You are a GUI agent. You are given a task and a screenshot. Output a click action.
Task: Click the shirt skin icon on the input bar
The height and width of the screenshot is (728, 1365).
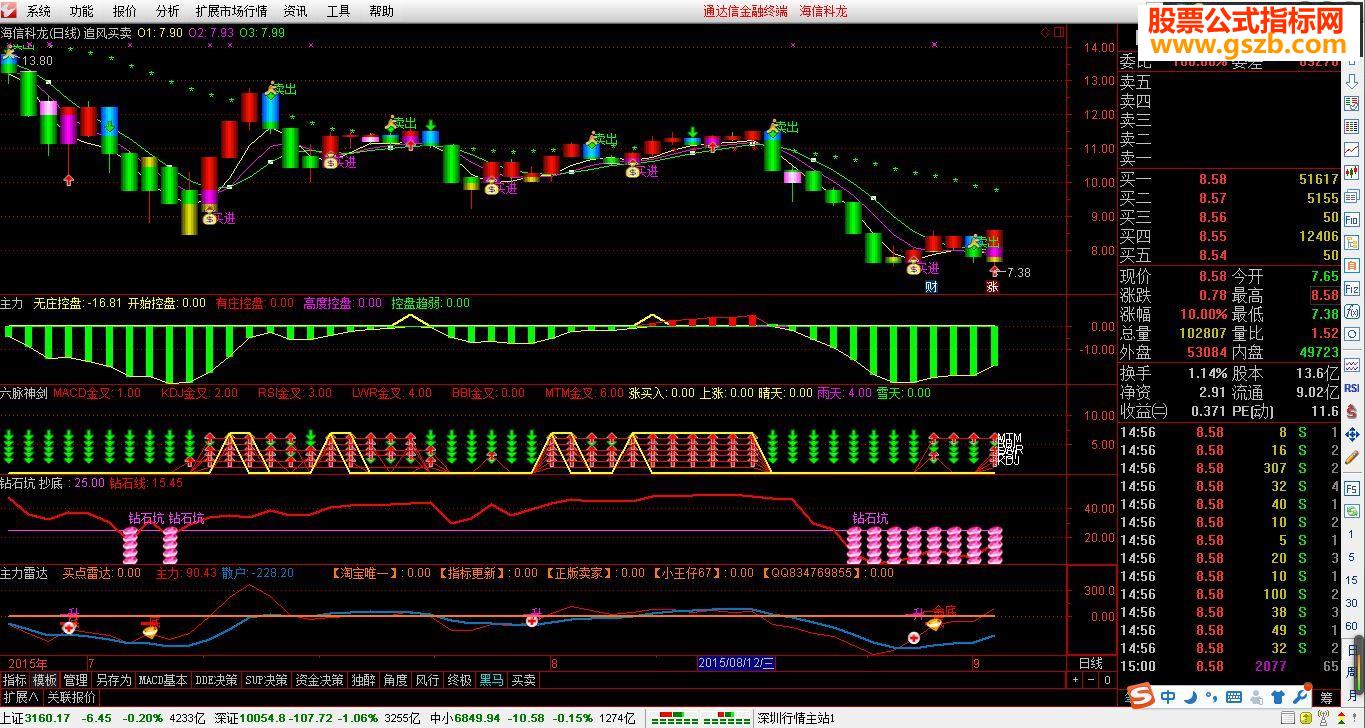[x=1278, y=696]
